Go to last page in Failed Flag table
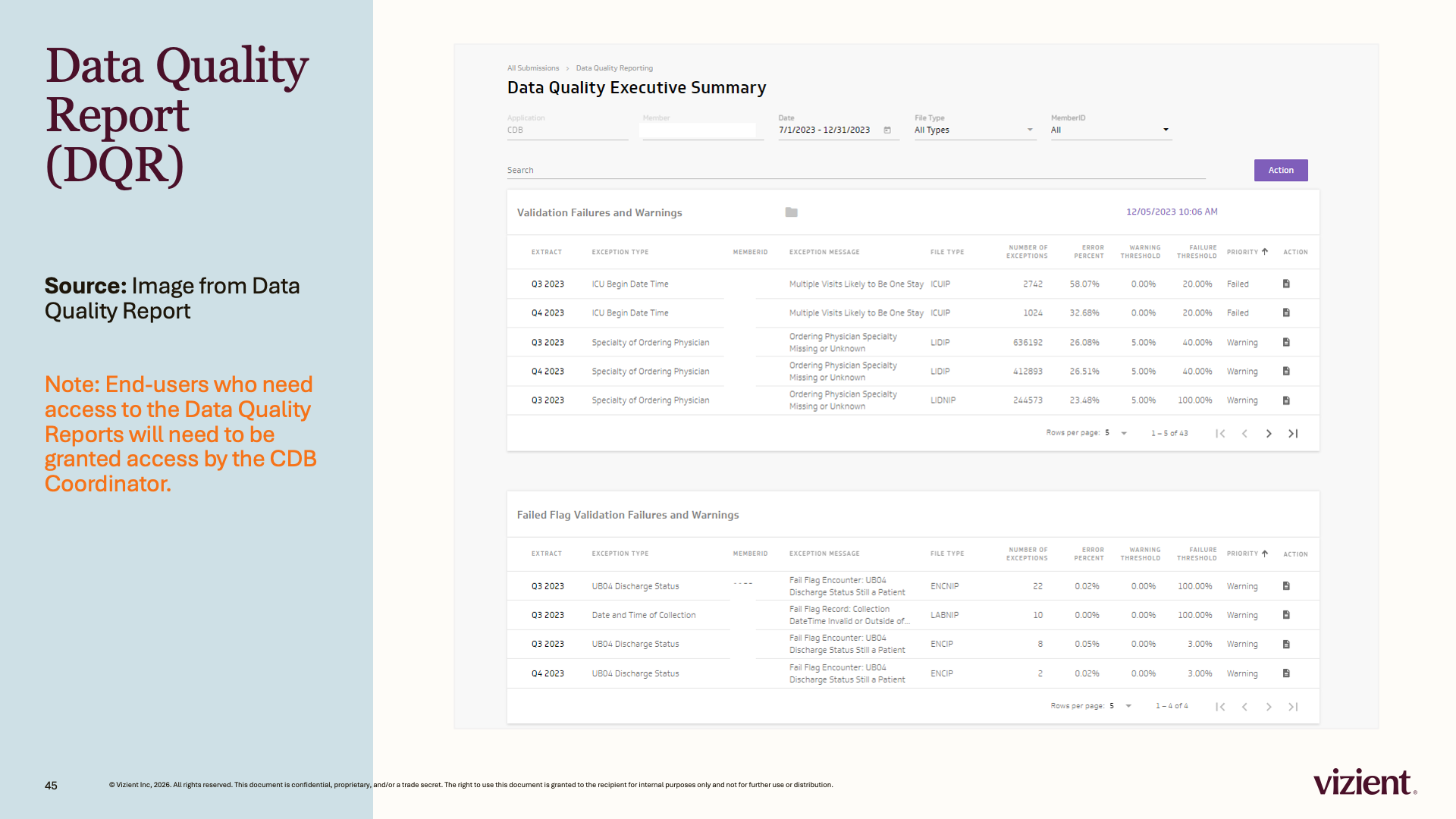Screen dimensions: 1456x819 [1293, 707]
